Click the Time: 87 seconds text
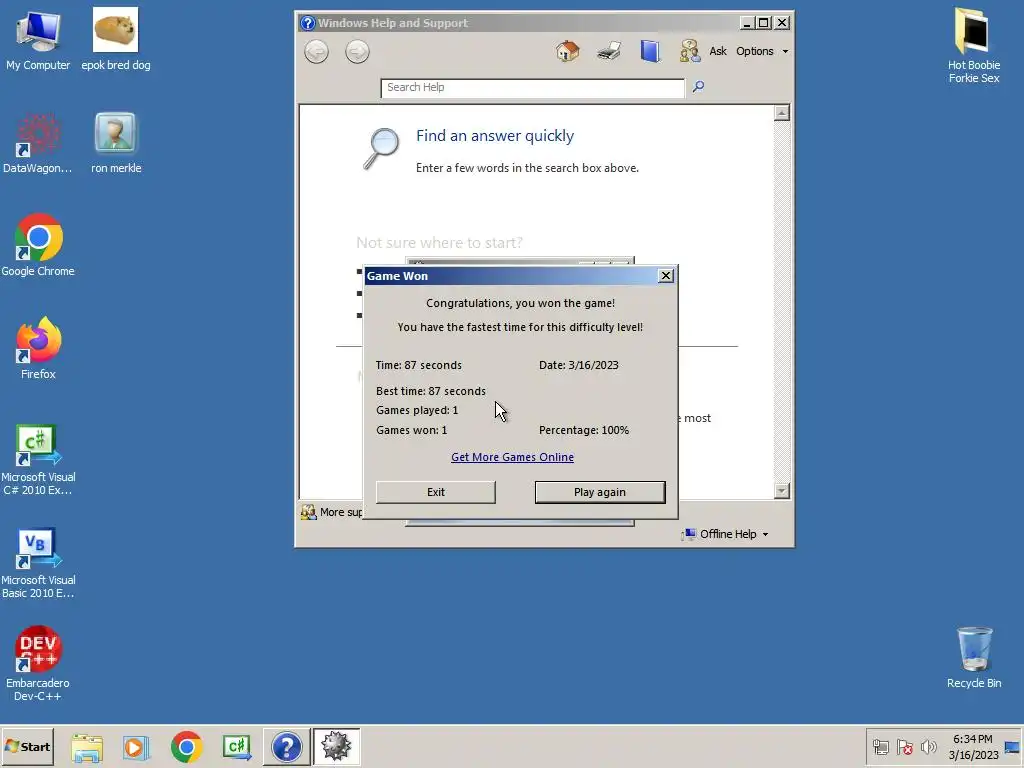 pyautogui.click(x=419, y=365)
